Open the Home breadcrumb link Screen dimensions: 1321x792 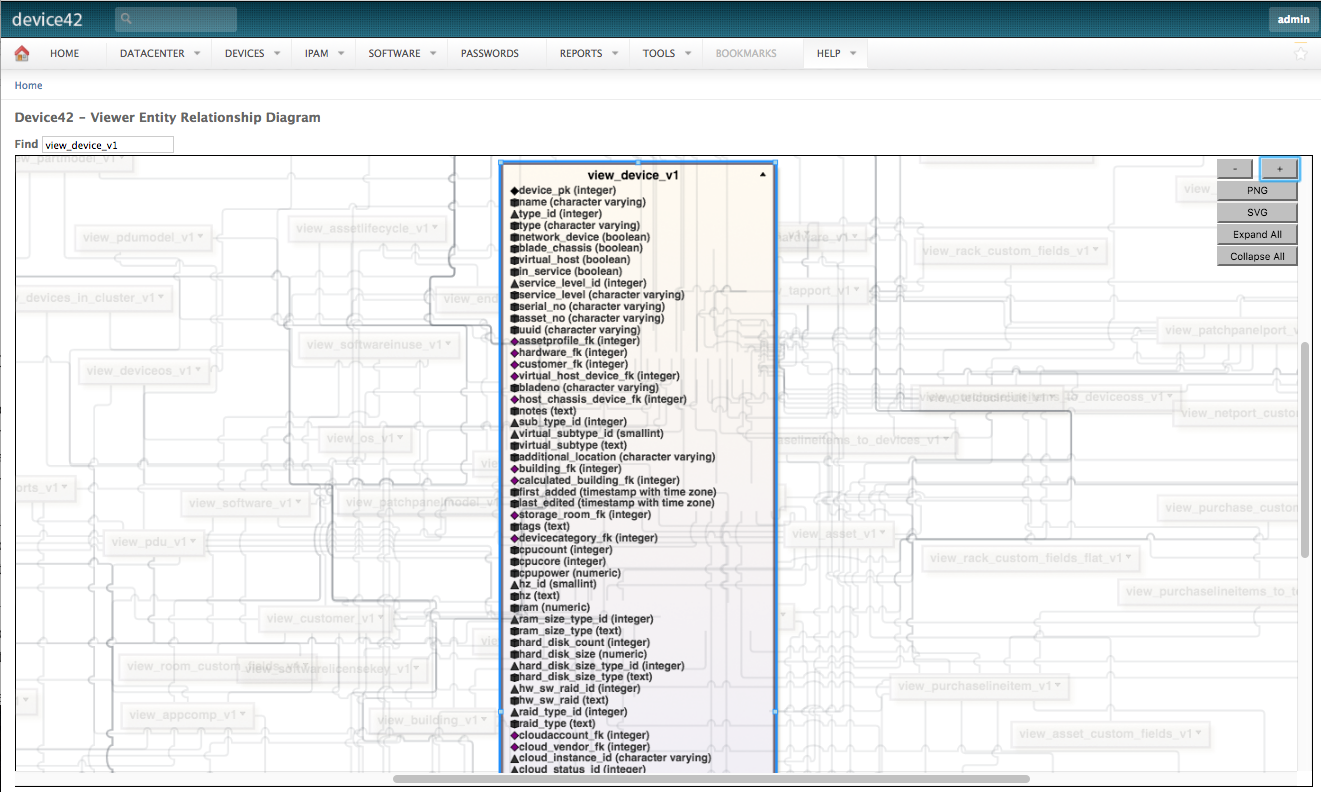click(28, 85)
